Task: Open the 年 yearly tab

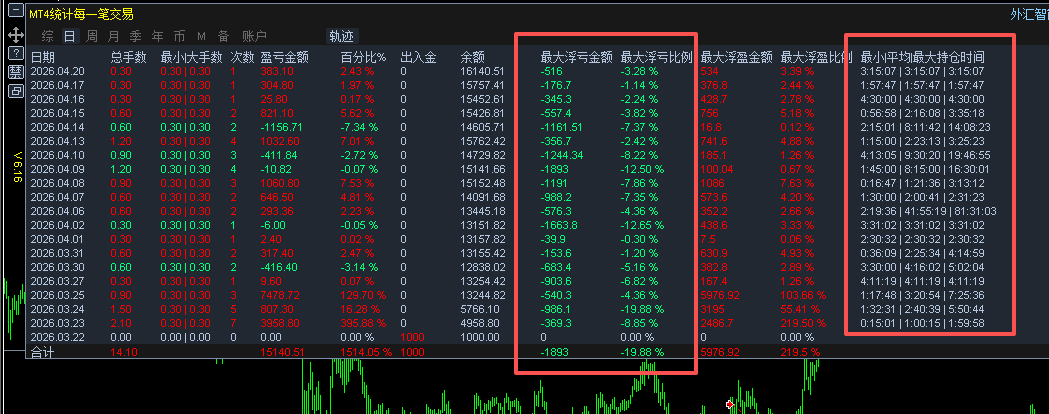Action: point(157,36)
